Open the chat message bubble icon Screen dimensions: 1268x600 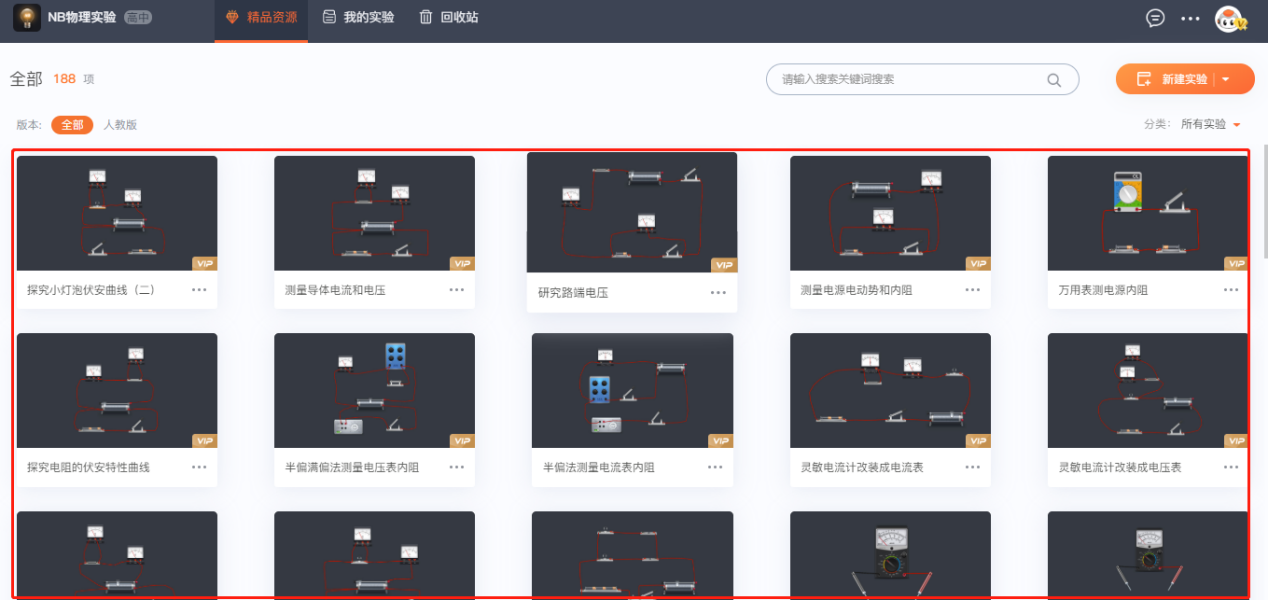1155,18
